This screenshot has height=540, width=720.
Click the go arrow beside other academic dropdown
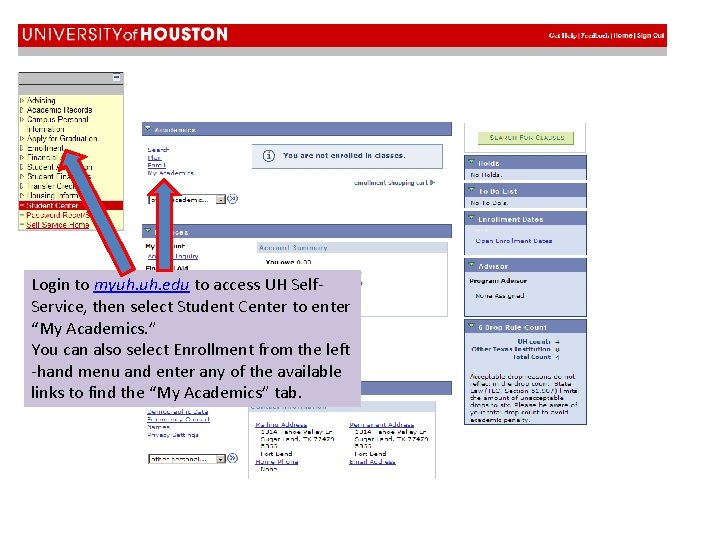point(233,199)
